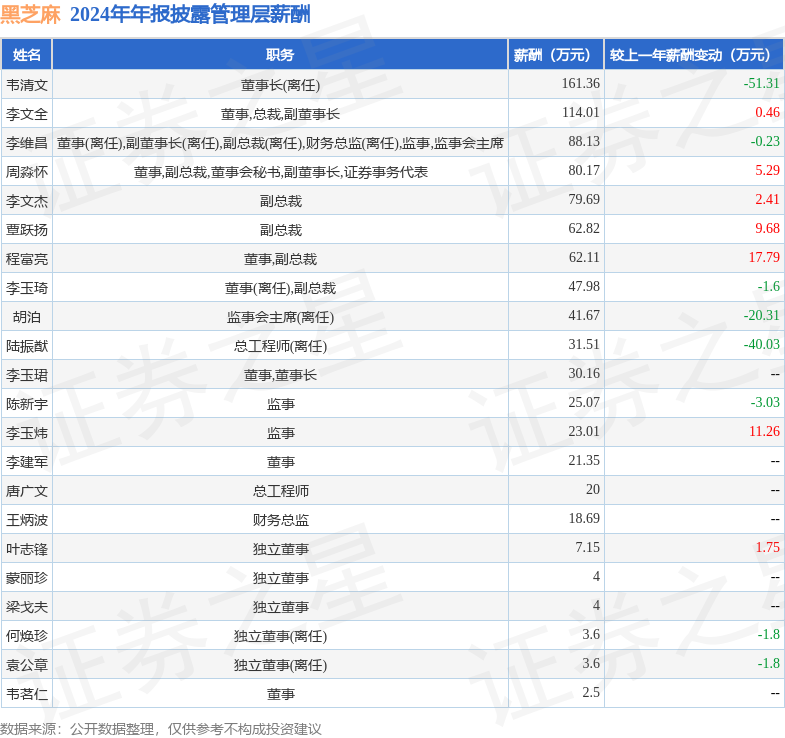Click salary change value 5.29
Viewport: 785px width, 738px height.
[x=767, y=170]
